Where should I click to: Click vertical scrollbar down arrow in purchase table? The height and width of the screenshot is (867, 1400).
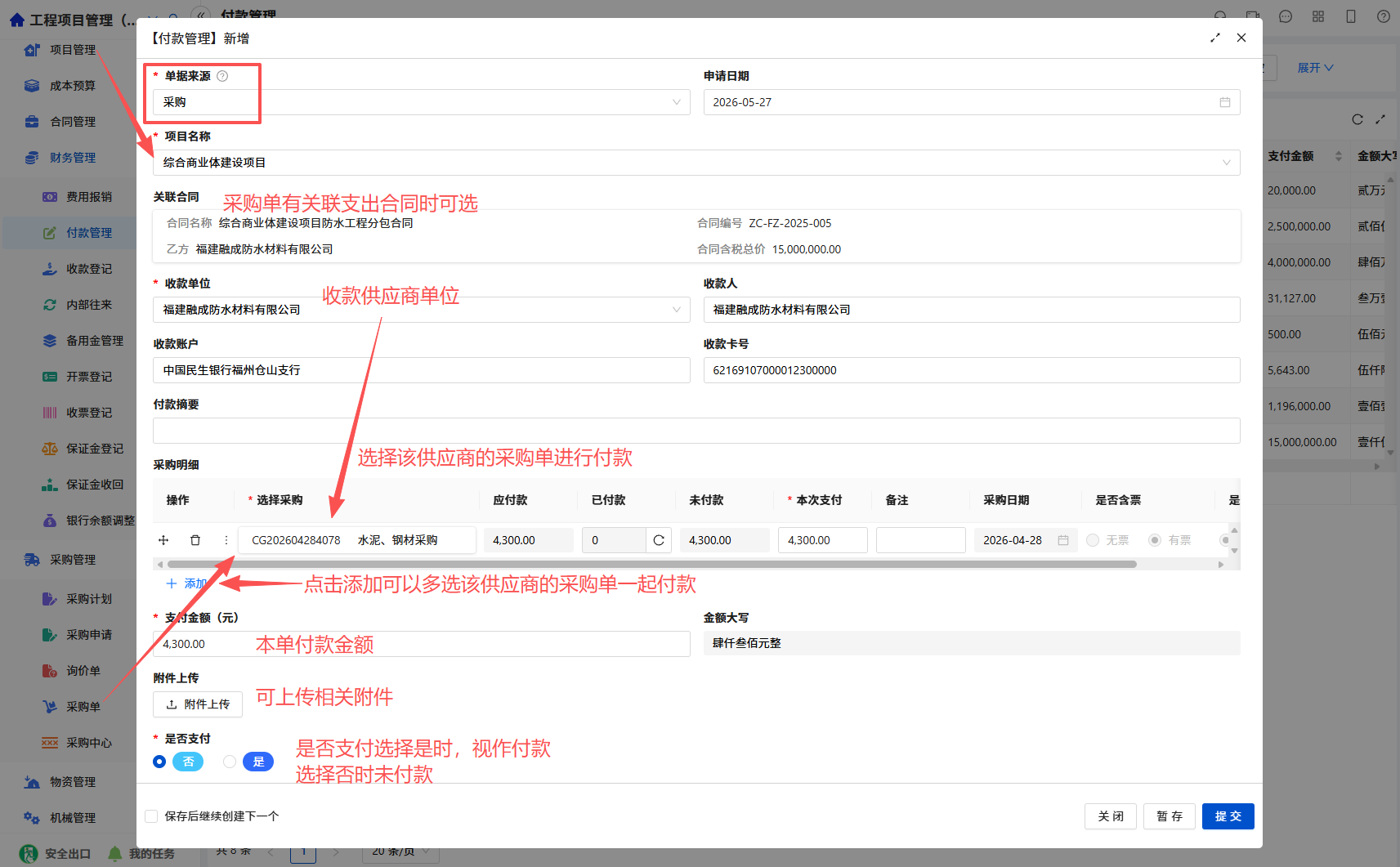pos(1234,551)
